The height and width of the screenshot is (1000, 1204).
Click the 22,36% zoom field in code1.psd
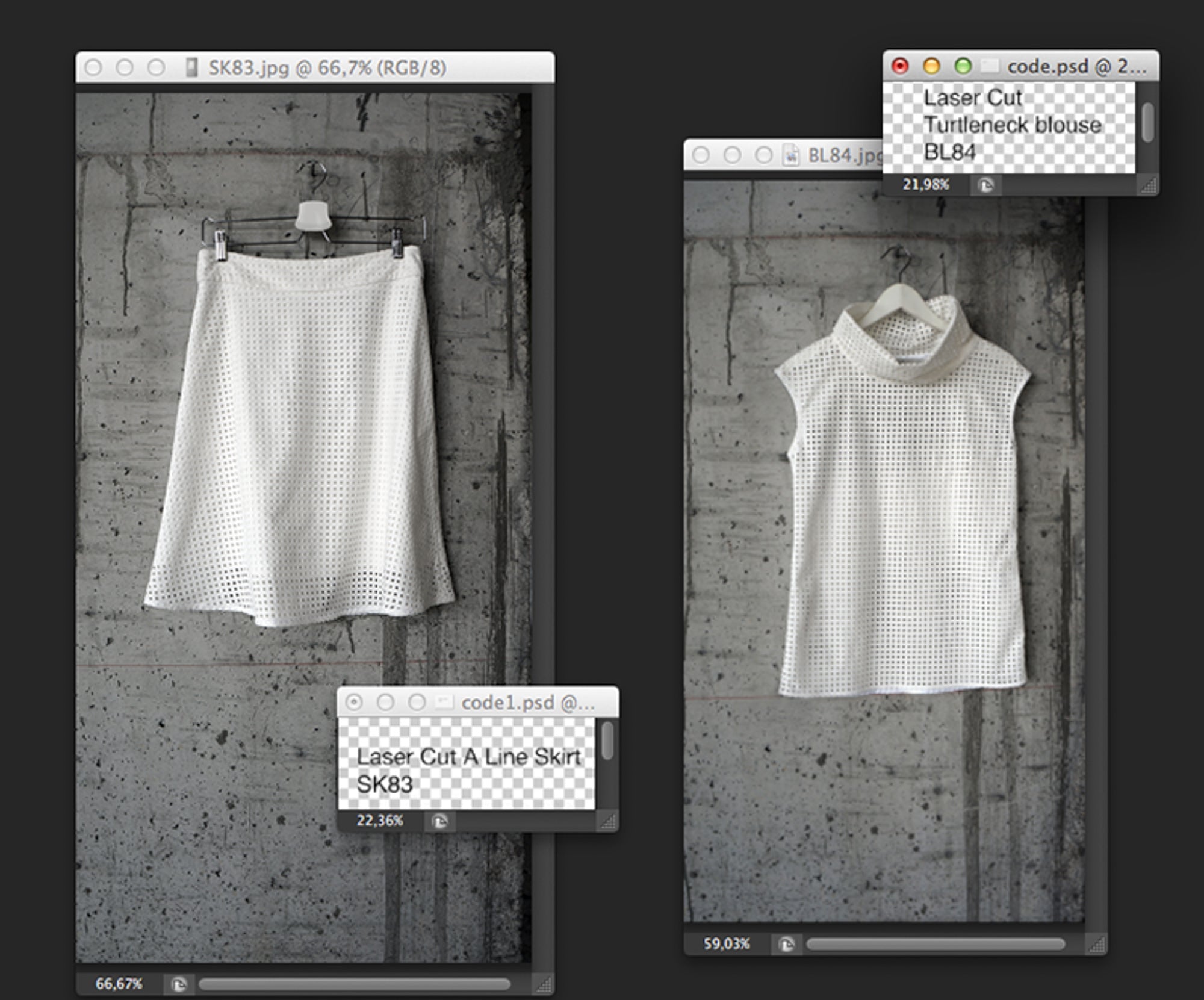pos(380,821)
